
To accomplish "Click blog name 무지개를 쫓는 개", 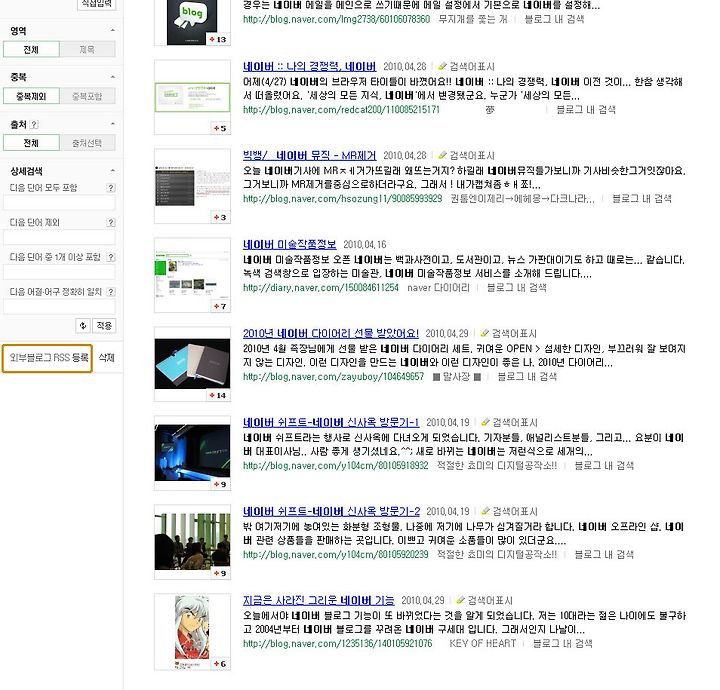I will point(473,19).
